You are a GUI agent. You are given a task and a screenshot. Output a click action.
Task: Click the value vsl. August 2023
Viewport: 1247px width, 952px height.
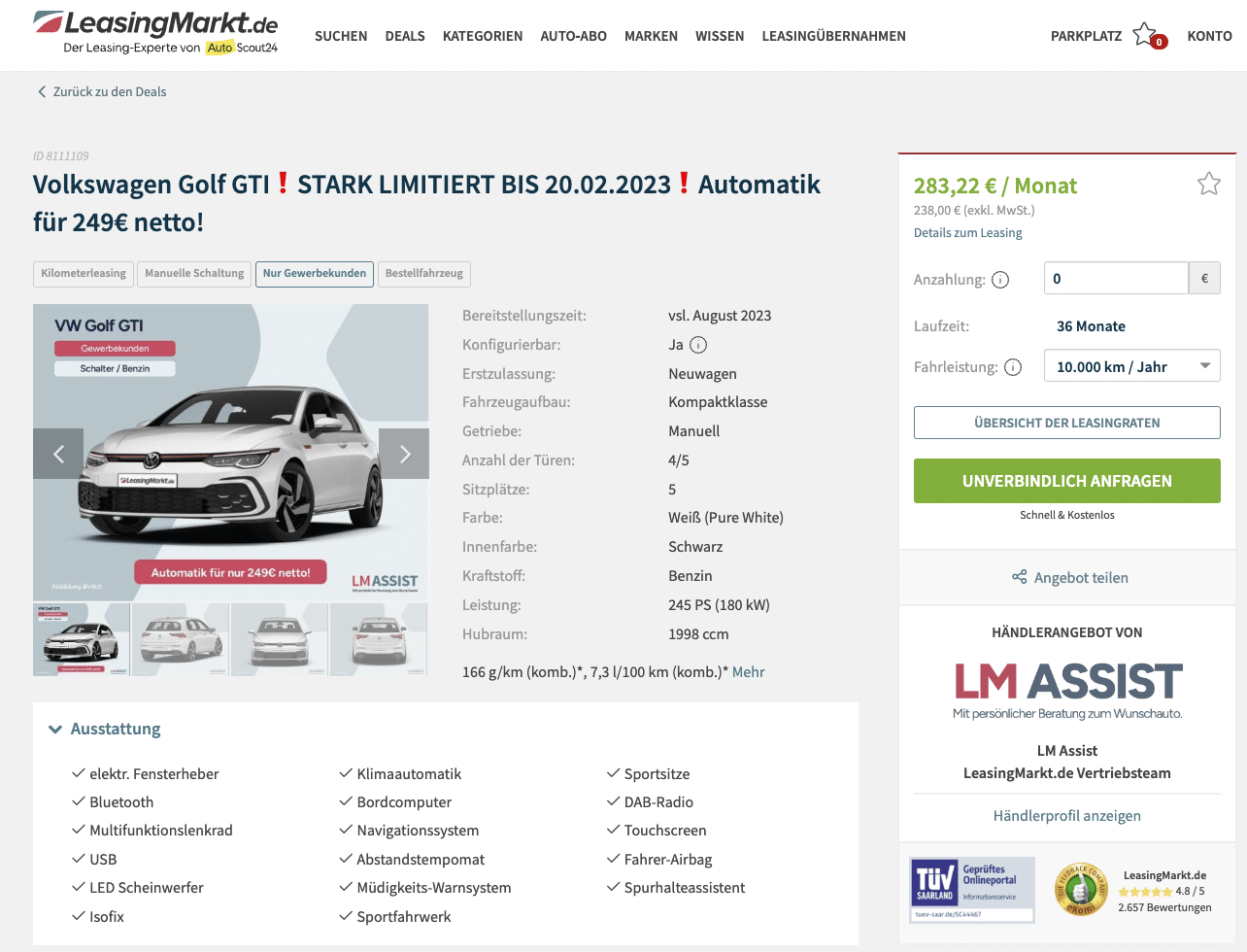click(x=720, y=316)
